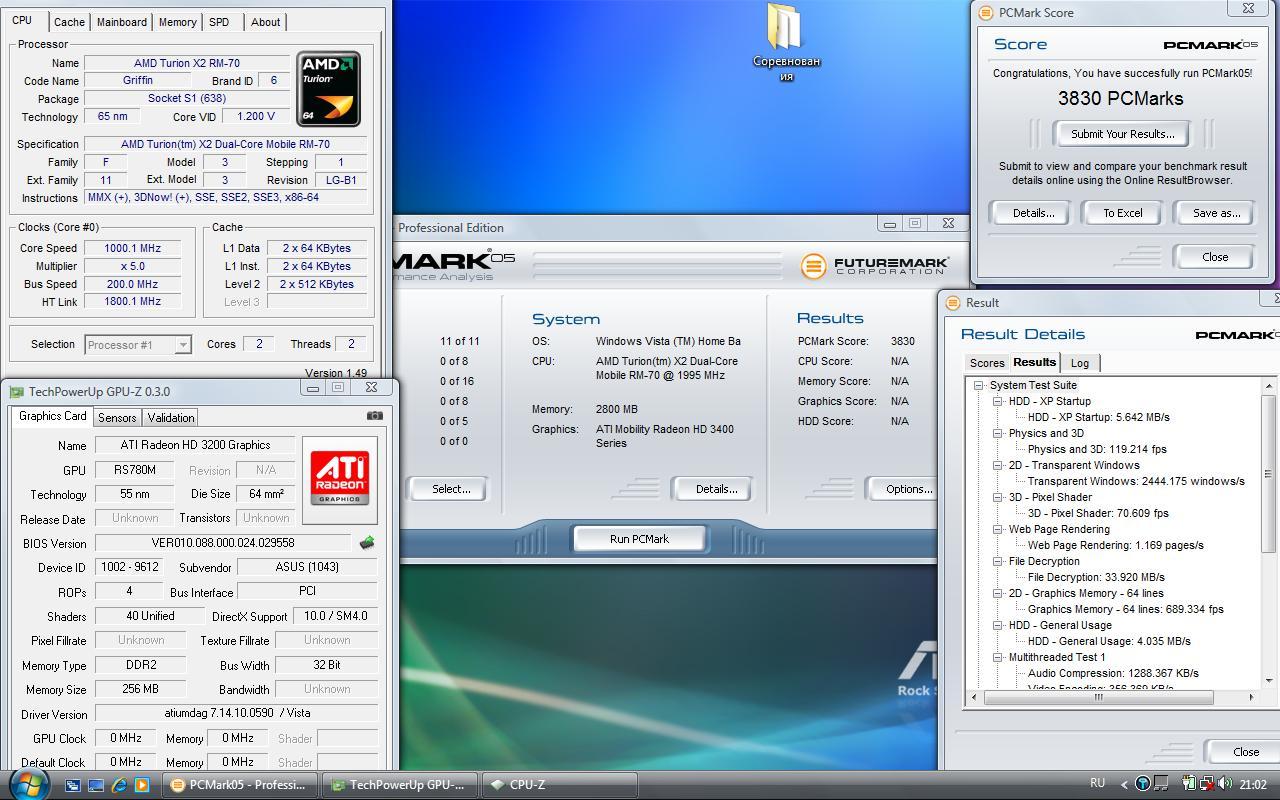Open the Processor #1 selection dropdown
1280x800 pixels.
pos(182,345)
